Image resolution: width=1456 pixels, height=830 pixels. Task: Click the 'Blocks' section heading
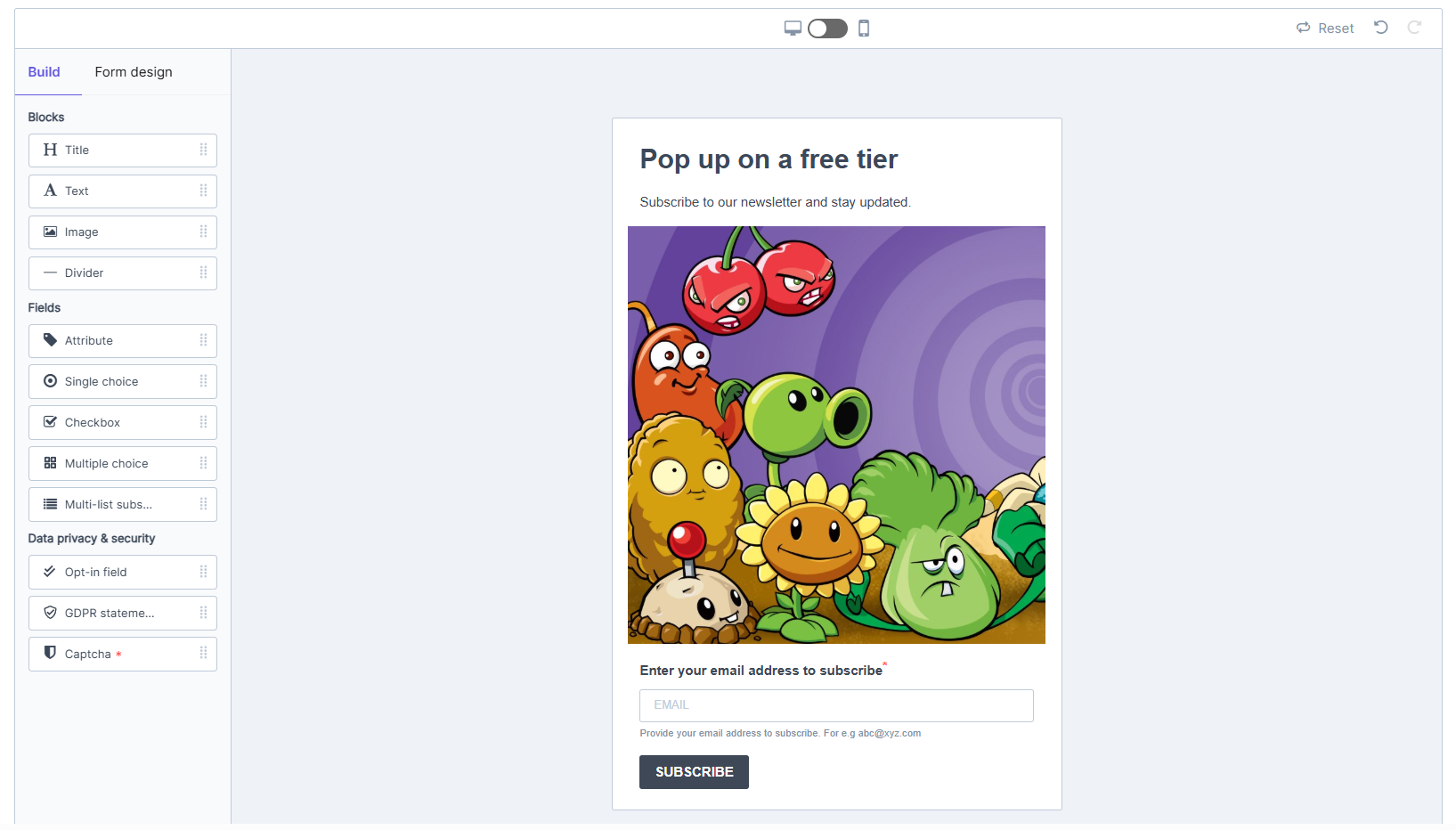pyautogui.click(x=46, y=118)
